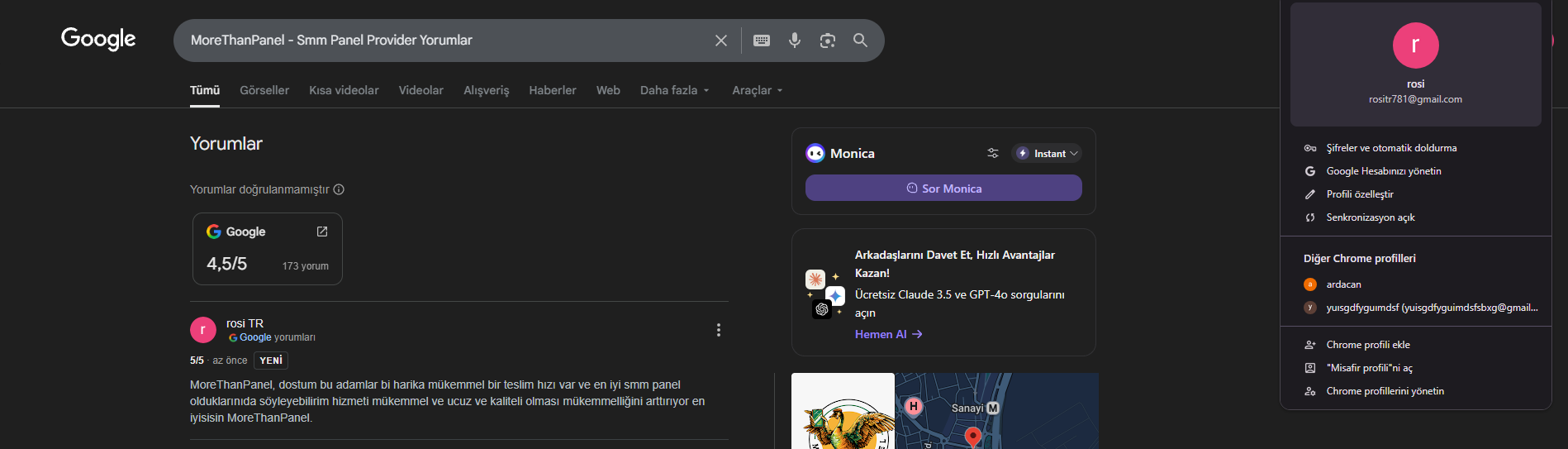Open the Google 4,5/5 rating card
The height and width of the screenshot is (449, 1568).
pos(268,249)
